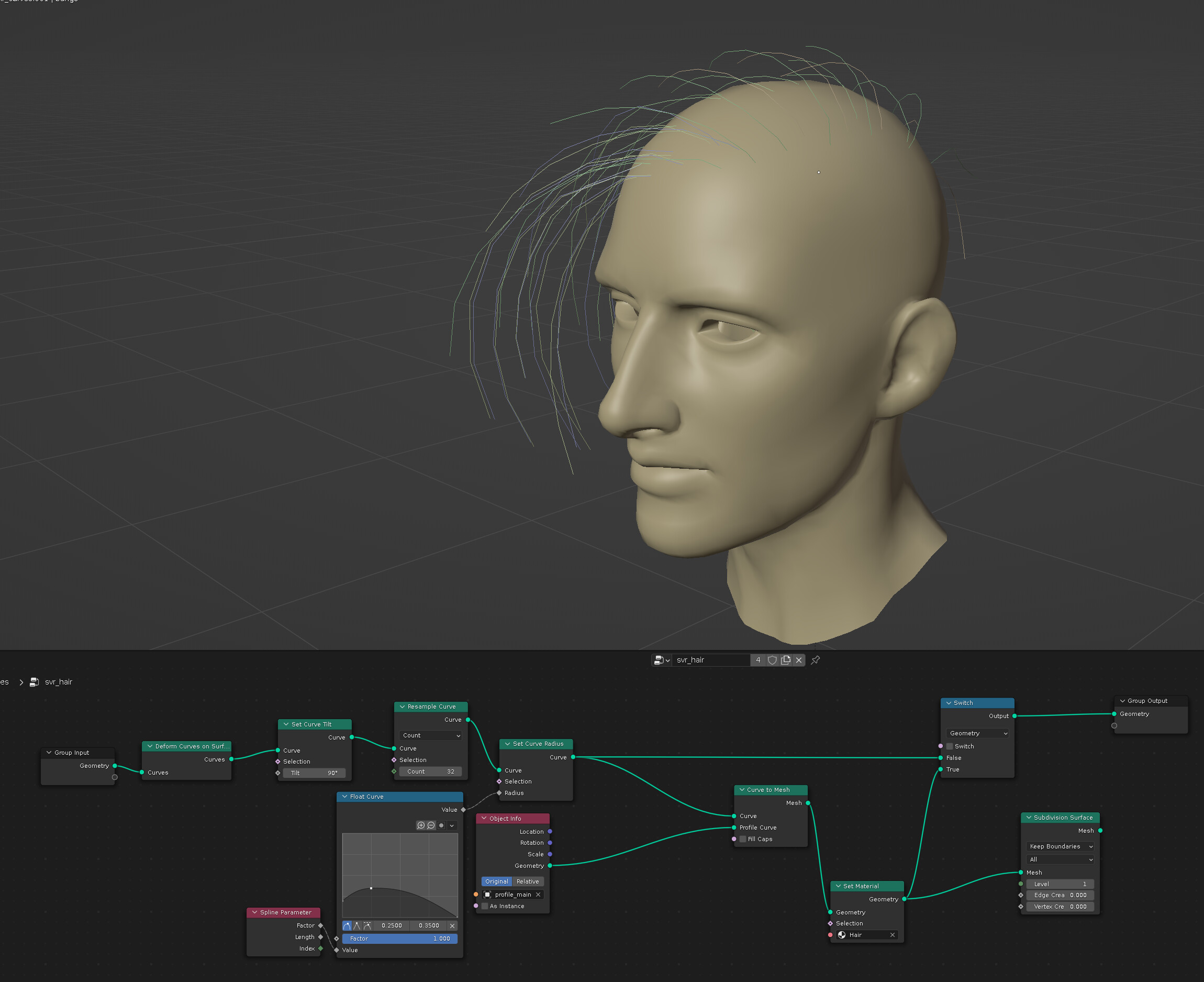
Task: Toggle fake user shield icon
Action: 772,660
